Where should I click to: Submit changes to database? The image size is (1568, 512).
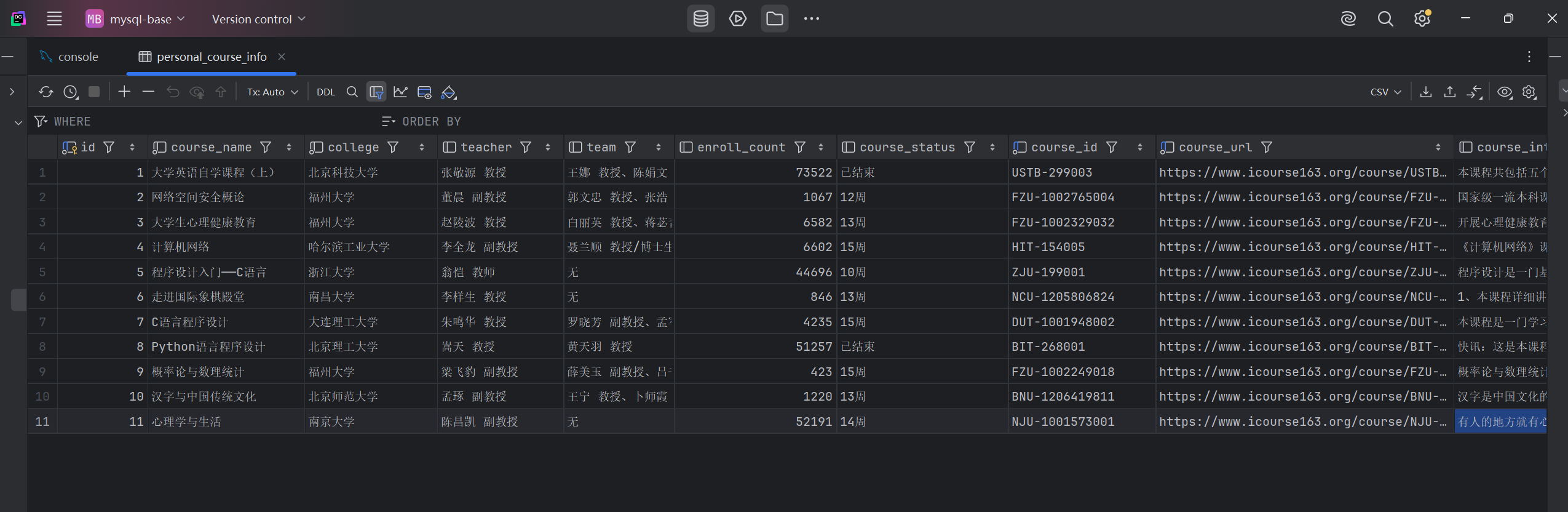coord(221,92)
